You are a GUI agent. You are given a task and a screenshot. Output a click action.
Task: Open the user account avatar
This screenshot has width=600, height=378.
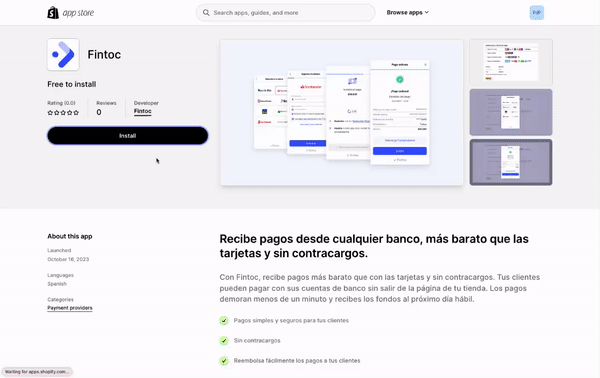coord(536,13)
